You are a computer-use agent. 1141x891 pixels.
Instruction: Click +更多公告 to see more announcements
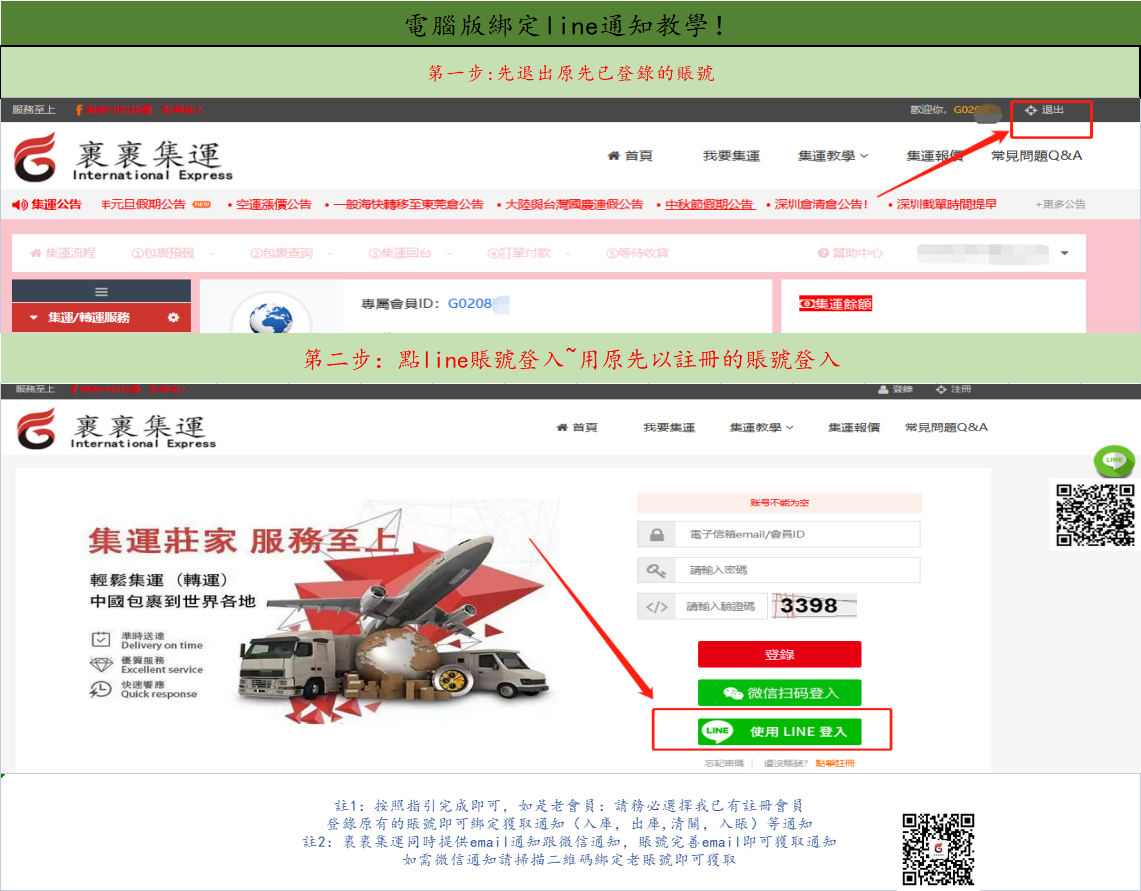1060,205
